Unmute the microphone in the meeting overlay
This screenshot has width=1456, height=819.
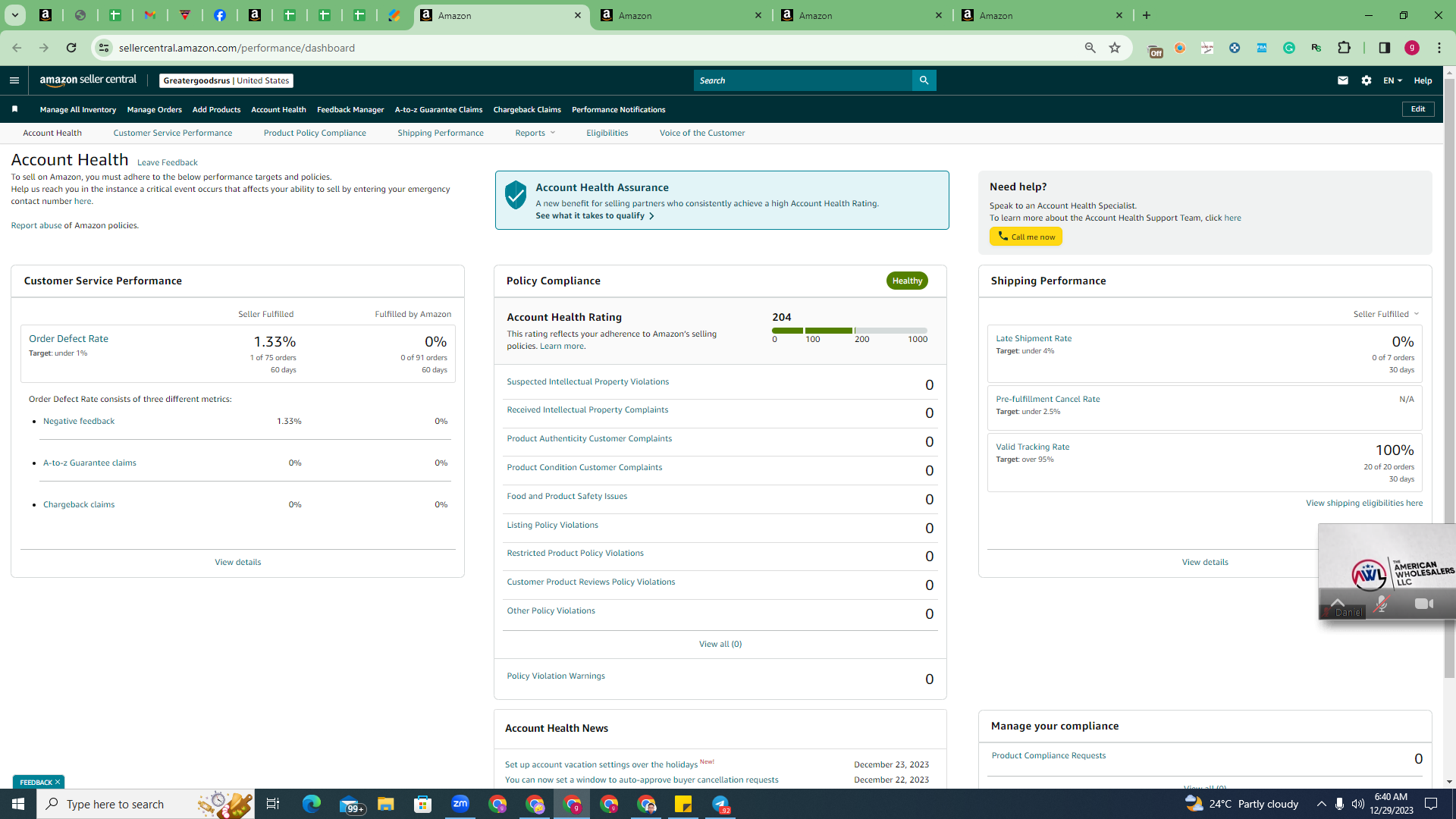click(x=1382, y=604)
